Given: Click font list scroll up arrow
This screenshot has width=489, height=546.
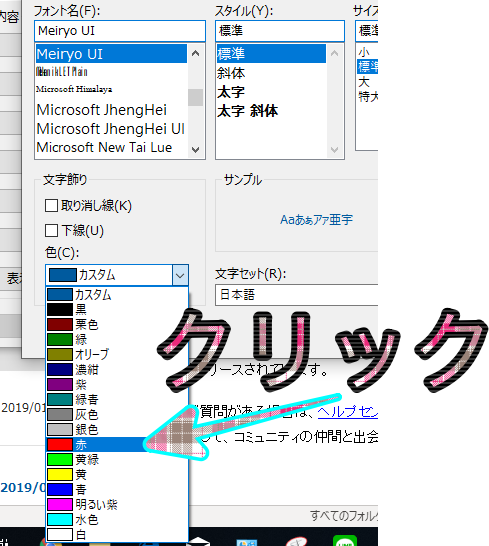Looking at the screenshot, I should coord(195,53).
